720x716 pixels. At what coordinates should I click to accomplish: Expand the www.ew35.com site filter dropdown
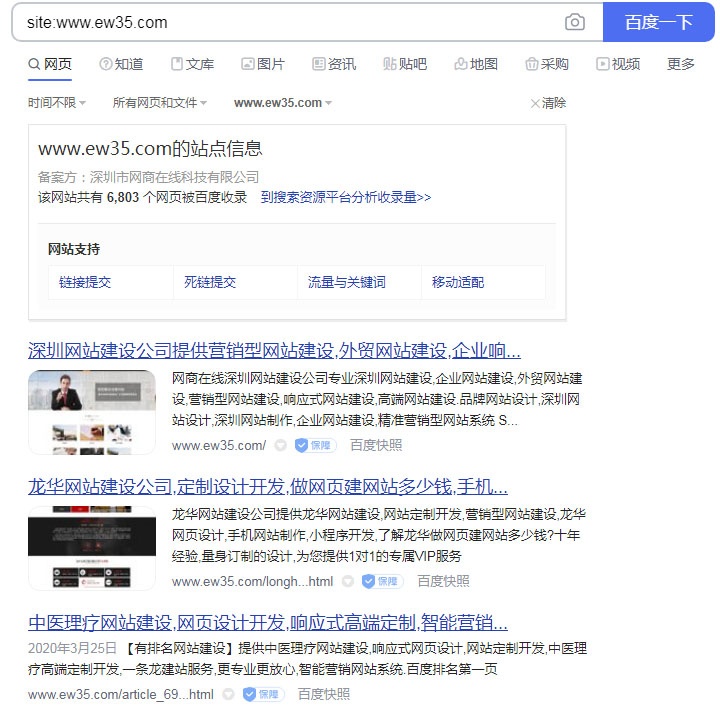282,103
